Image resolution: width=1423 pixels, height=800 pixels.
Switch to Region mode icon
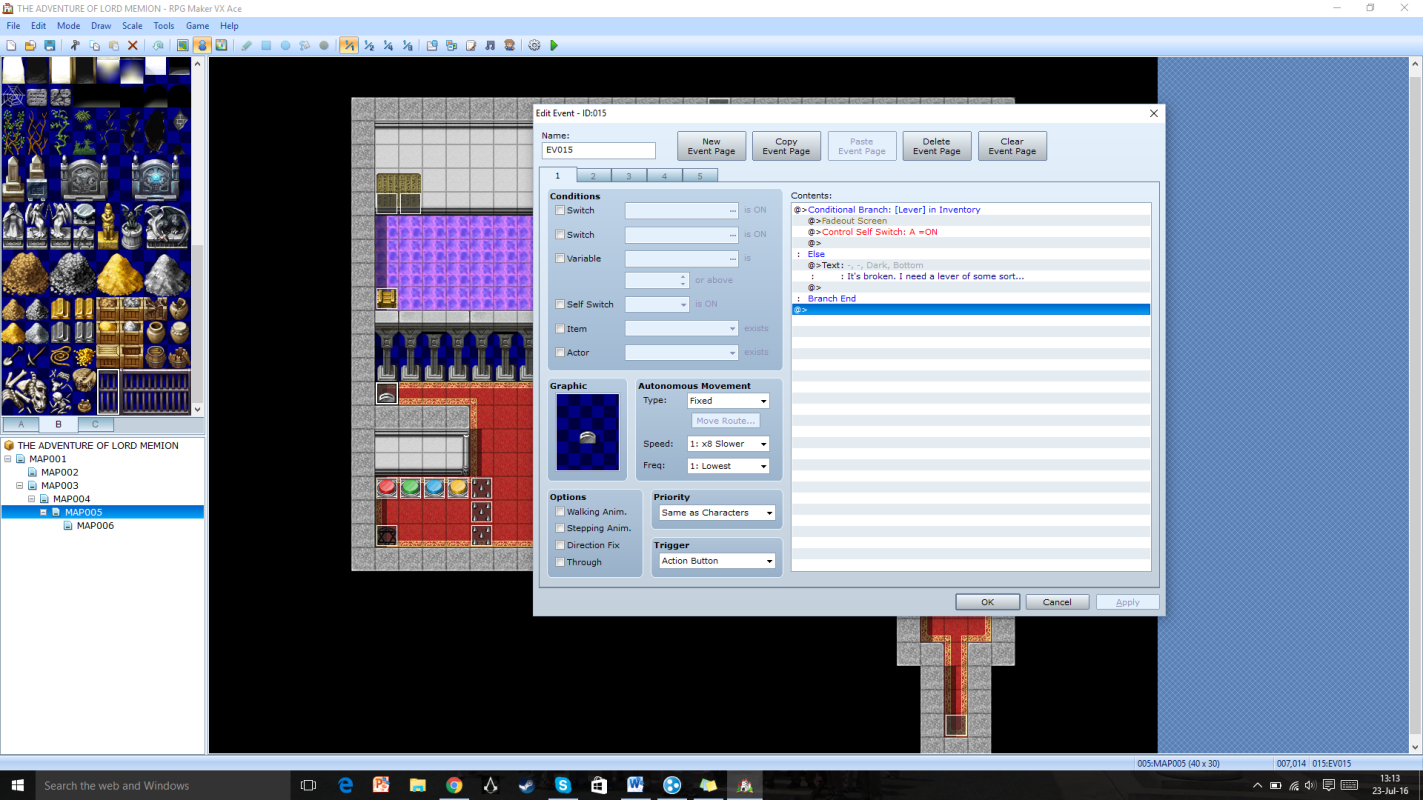pyautogui.click(x=220, y=45)
